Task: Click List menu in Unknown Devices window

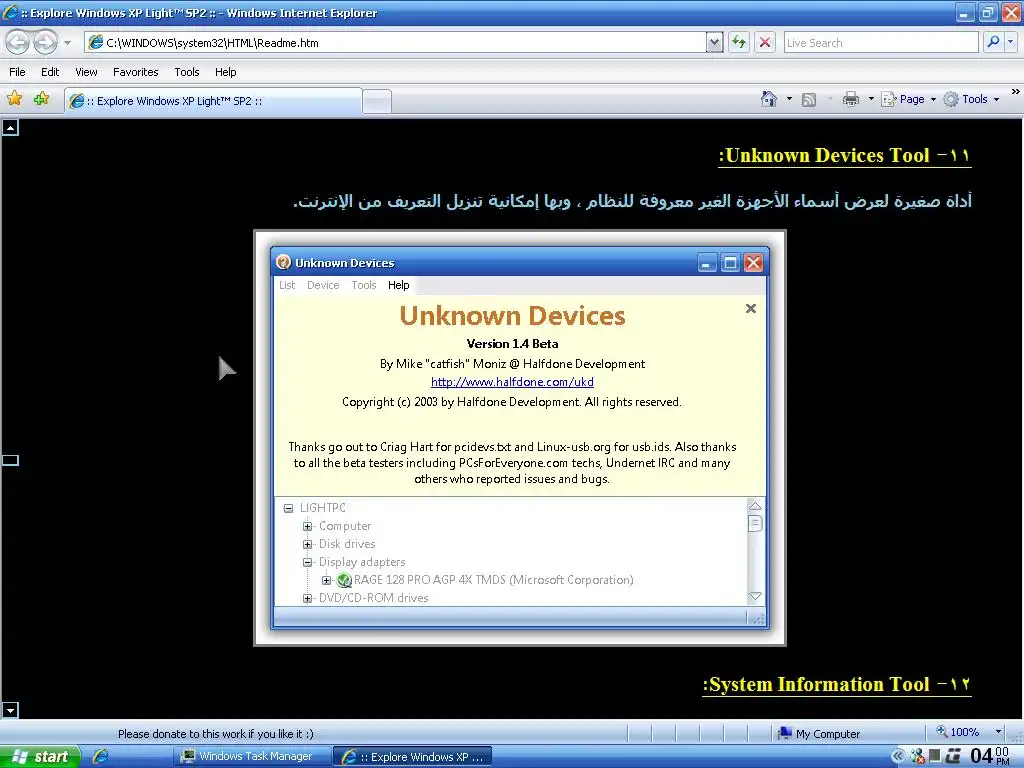Action: click(x=287, y=285)
